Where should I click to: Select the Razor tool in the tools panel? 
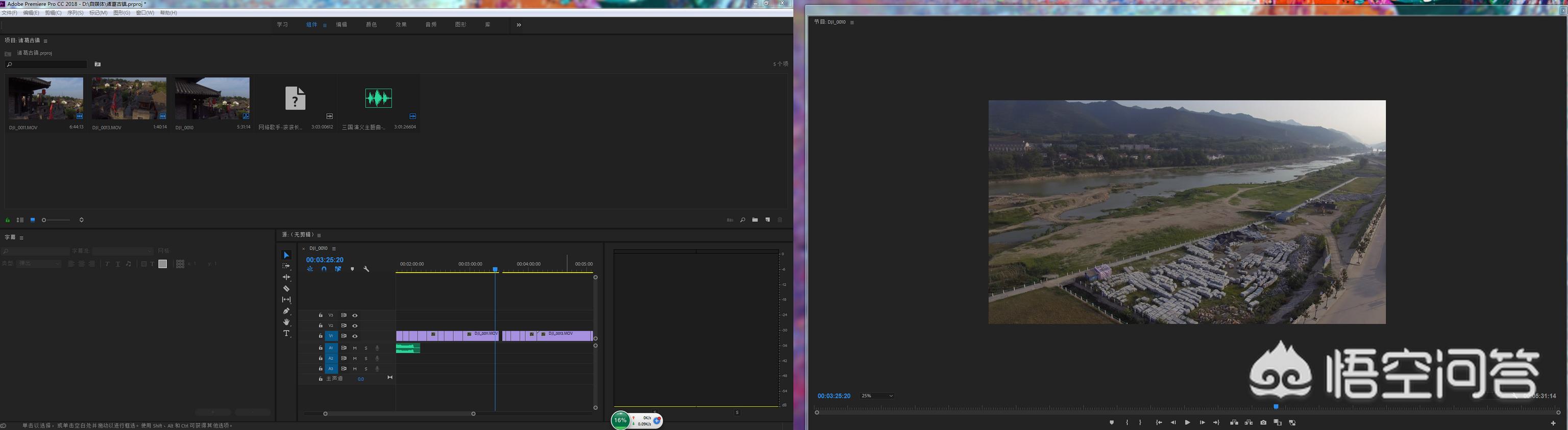coord(286,289)
